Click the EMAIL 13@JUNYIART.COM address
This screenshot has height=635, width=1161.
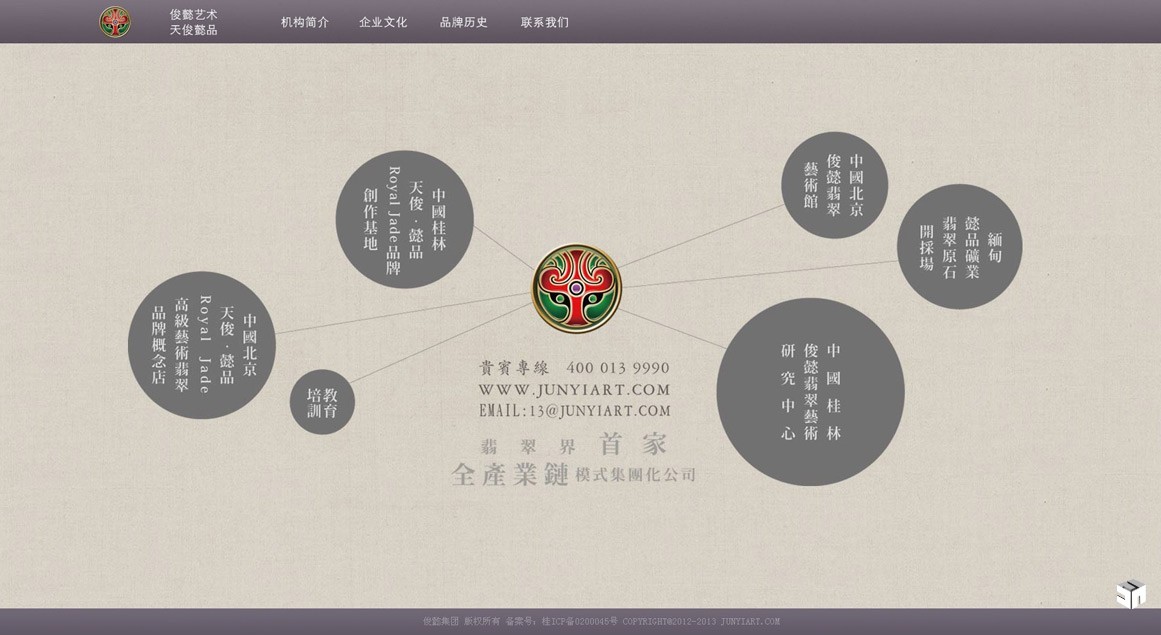[574, 411]
